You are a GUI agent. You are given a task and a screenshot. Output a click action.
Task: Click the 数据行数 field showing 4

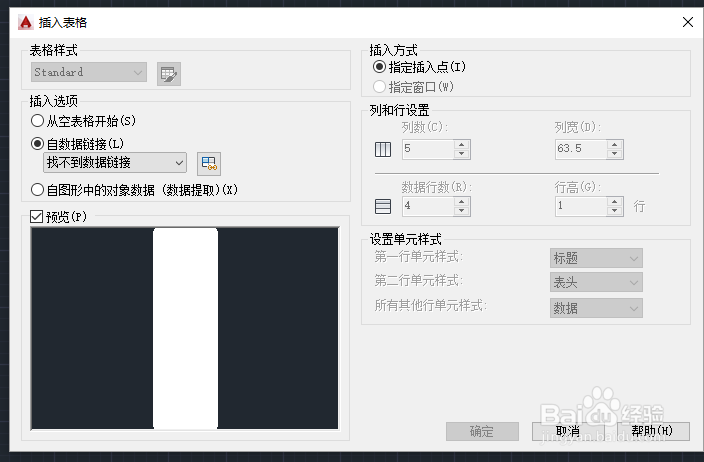[428, 206]
